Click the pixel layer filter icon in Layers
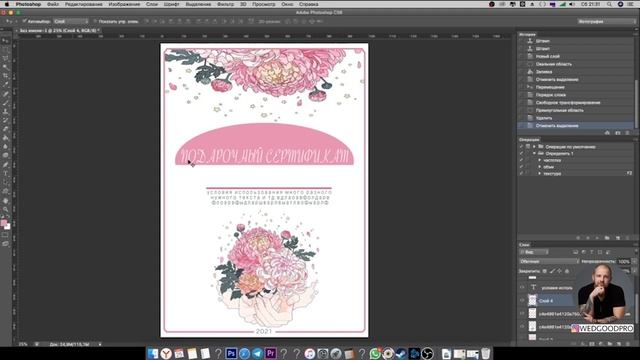 point(576,252)
